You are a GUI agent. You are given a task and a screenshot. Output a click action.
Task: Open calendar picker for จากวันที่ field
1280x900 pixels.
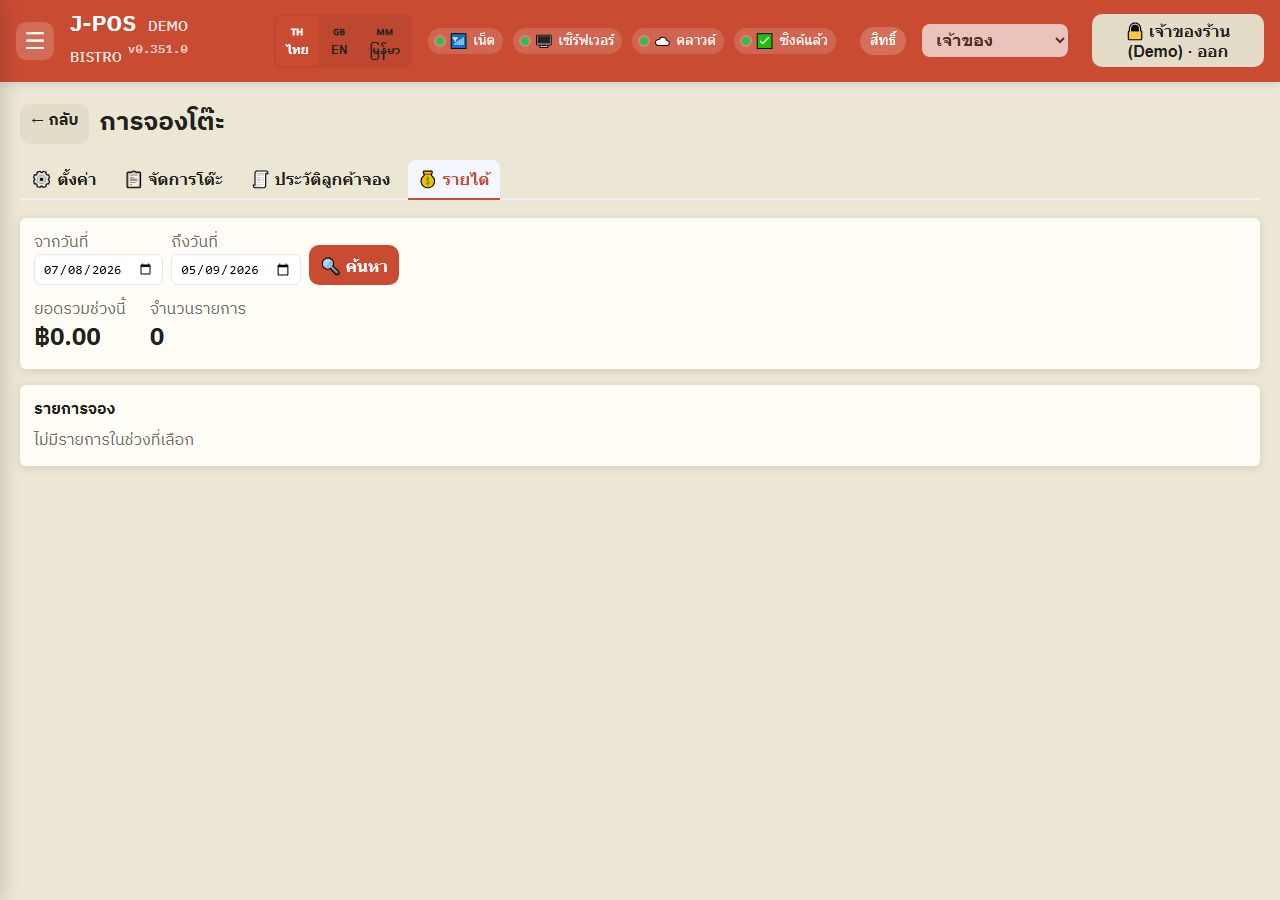145,270
